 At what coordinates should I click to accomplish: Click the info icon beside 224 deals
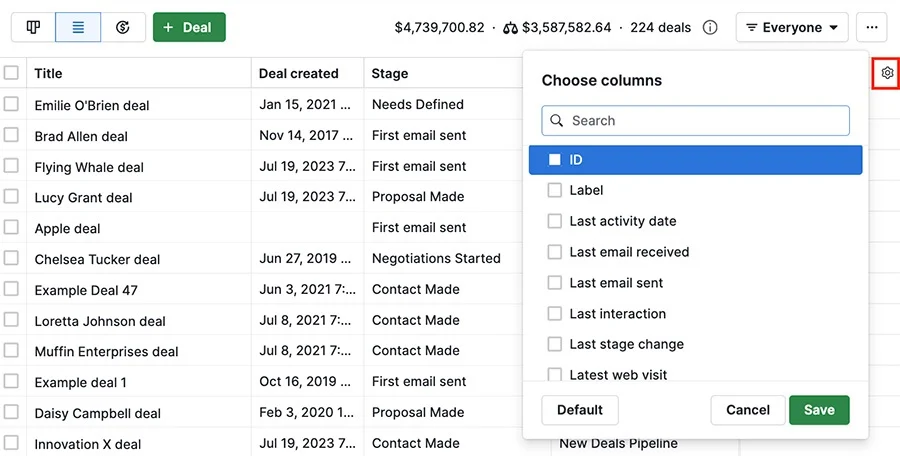[710, 28]
